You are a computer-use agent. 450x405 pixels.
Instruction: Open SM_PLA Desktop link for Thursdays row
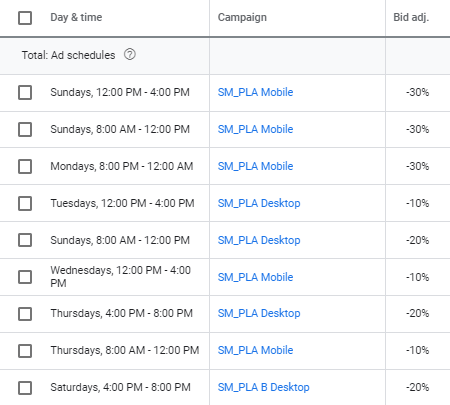[x=259, y=313]
